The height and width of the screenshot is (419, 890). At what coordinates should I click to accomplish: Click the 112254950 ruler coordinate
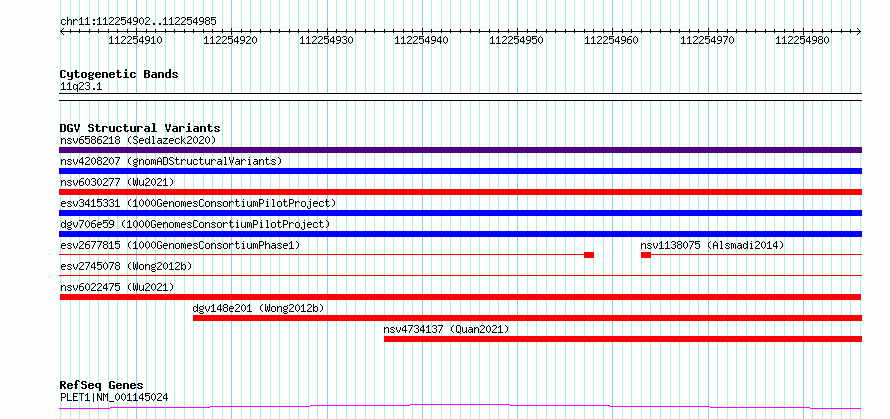coord(517,40)
